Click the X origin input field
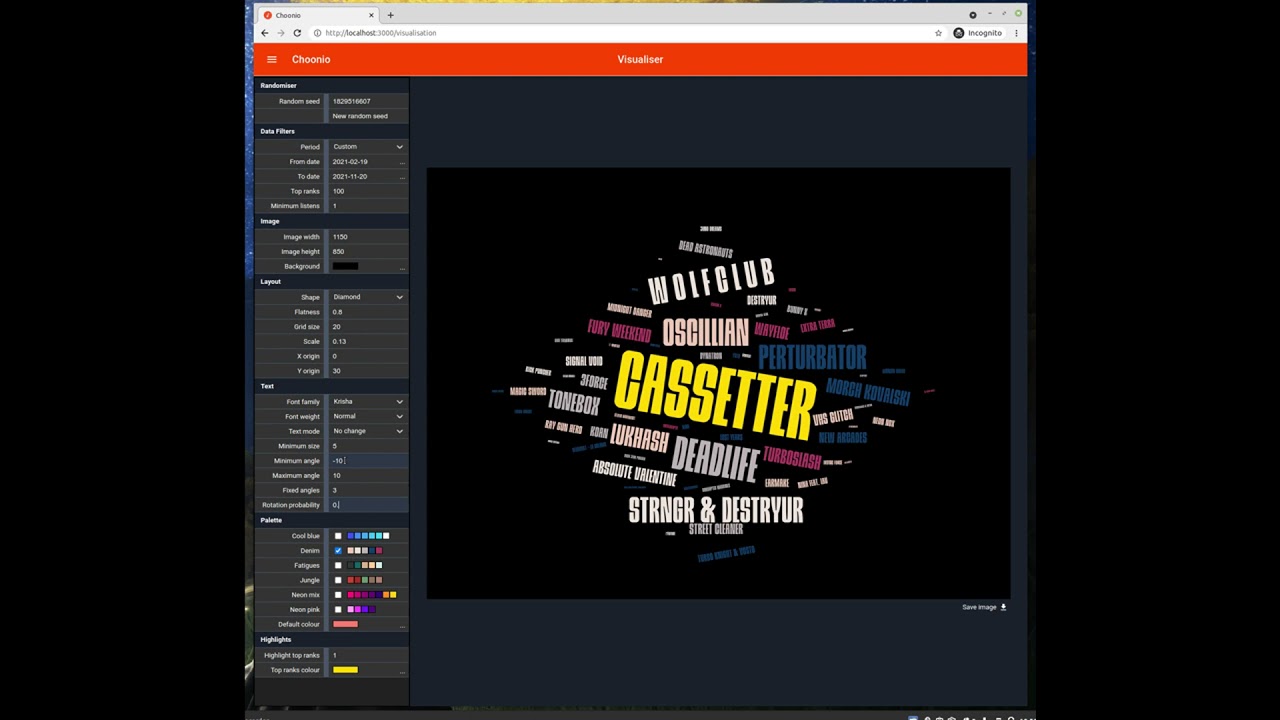 pyautogui.click(x=368, y=356)
